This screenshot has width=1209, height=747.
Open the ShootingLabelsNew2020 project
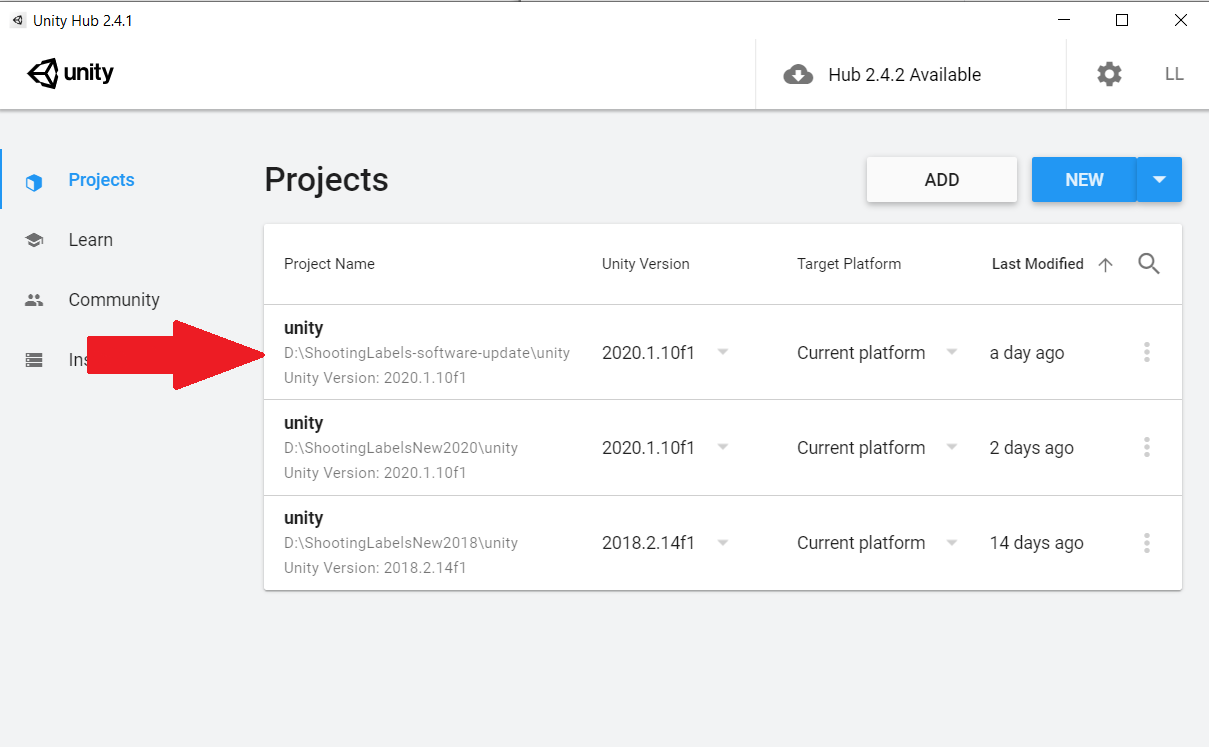coord(723,447)
